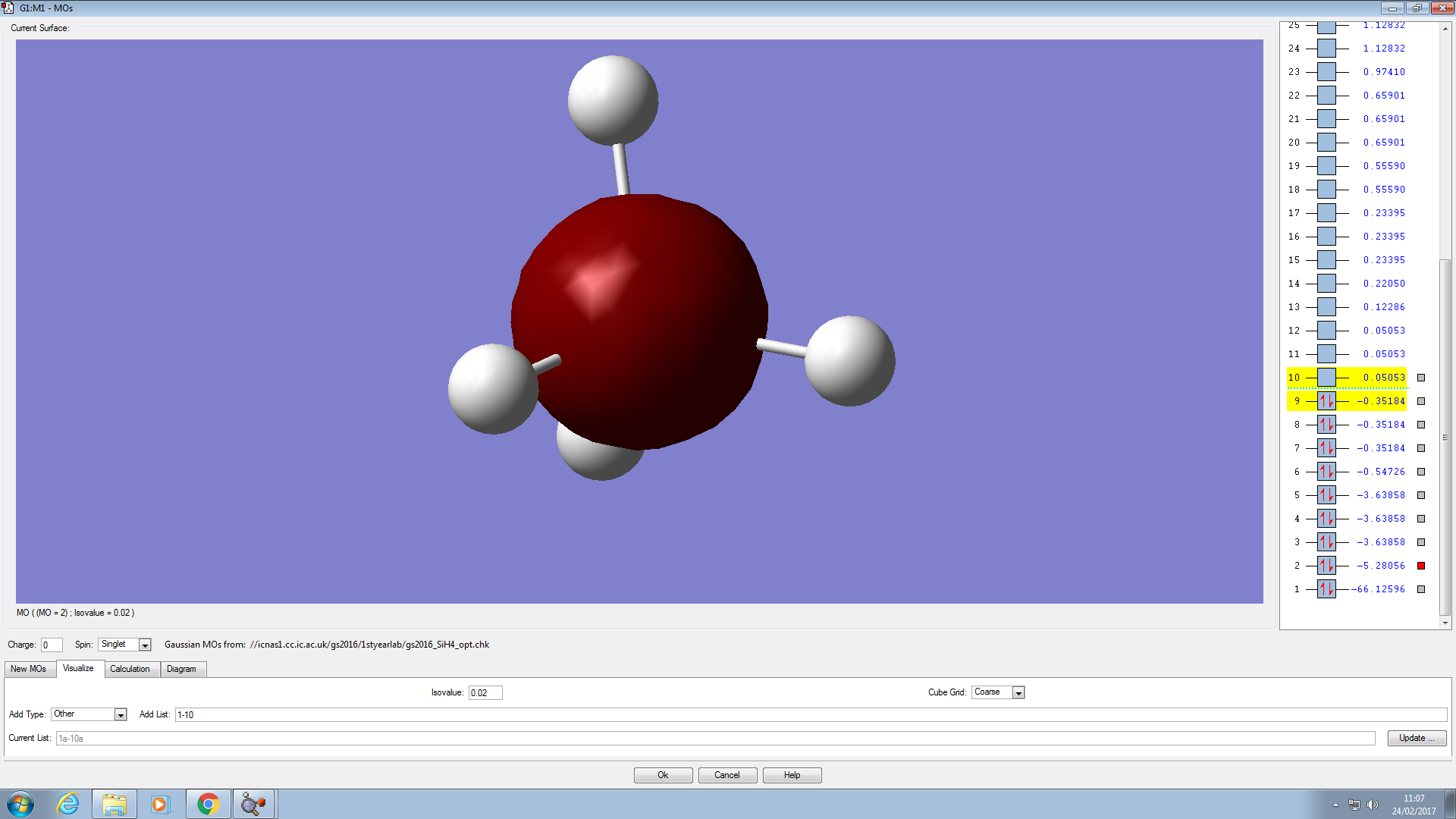Select the occupied orbital 9 electron box
This screenshot has width=1456, height=819.
pyautogui.click(x=1326, y=401)
